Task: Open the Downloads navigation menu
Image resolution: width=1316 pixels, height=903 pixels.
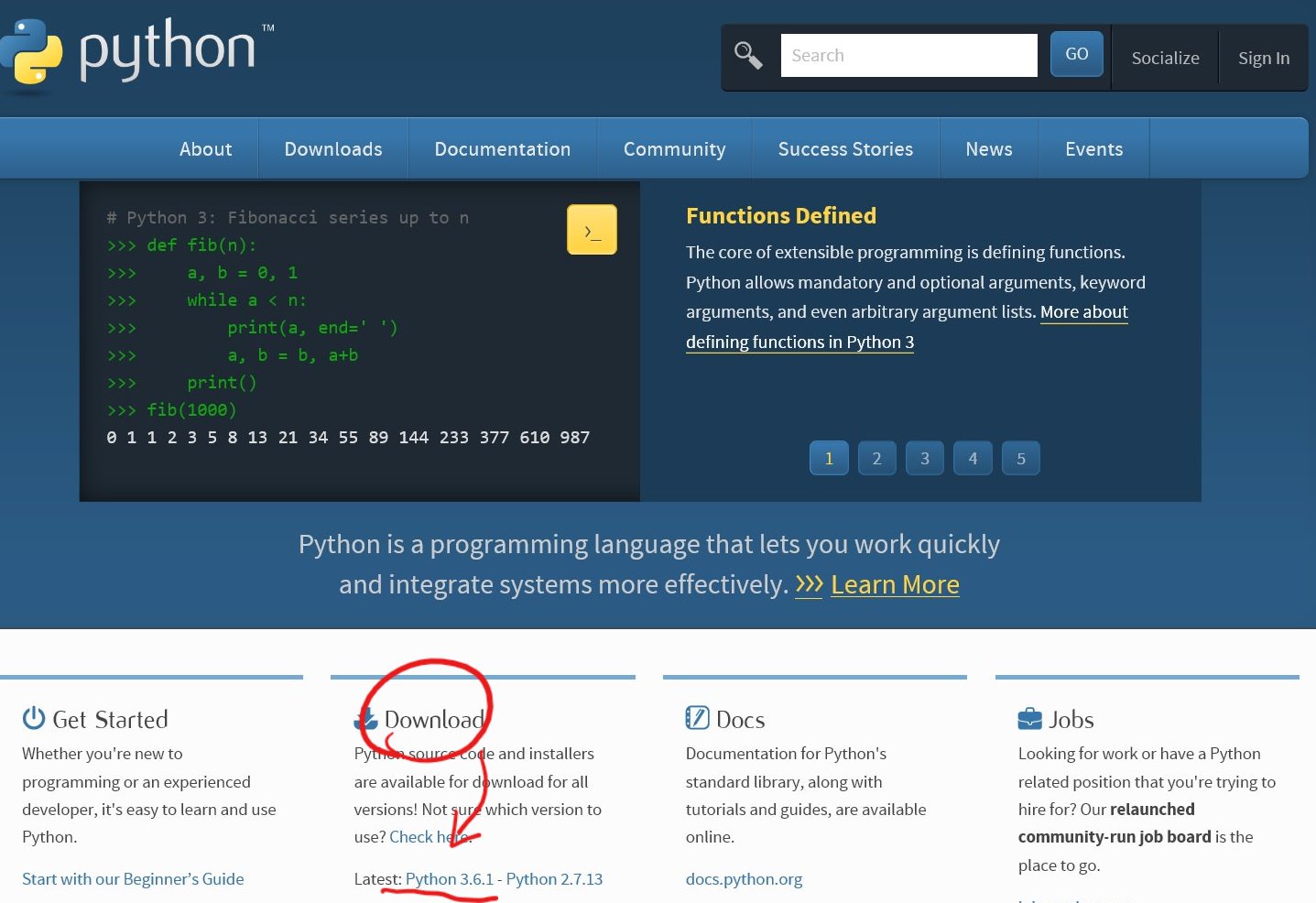Action: pyautogui.click(x=333, y=149)
